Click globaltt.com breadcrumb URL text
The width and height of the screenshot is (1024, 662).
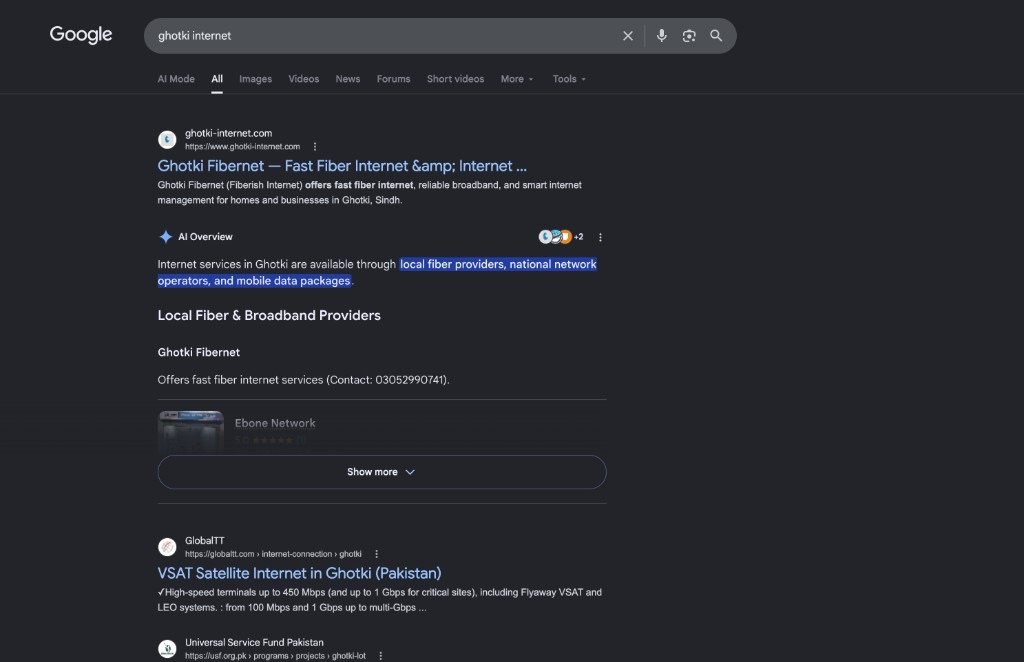(273, 554)
